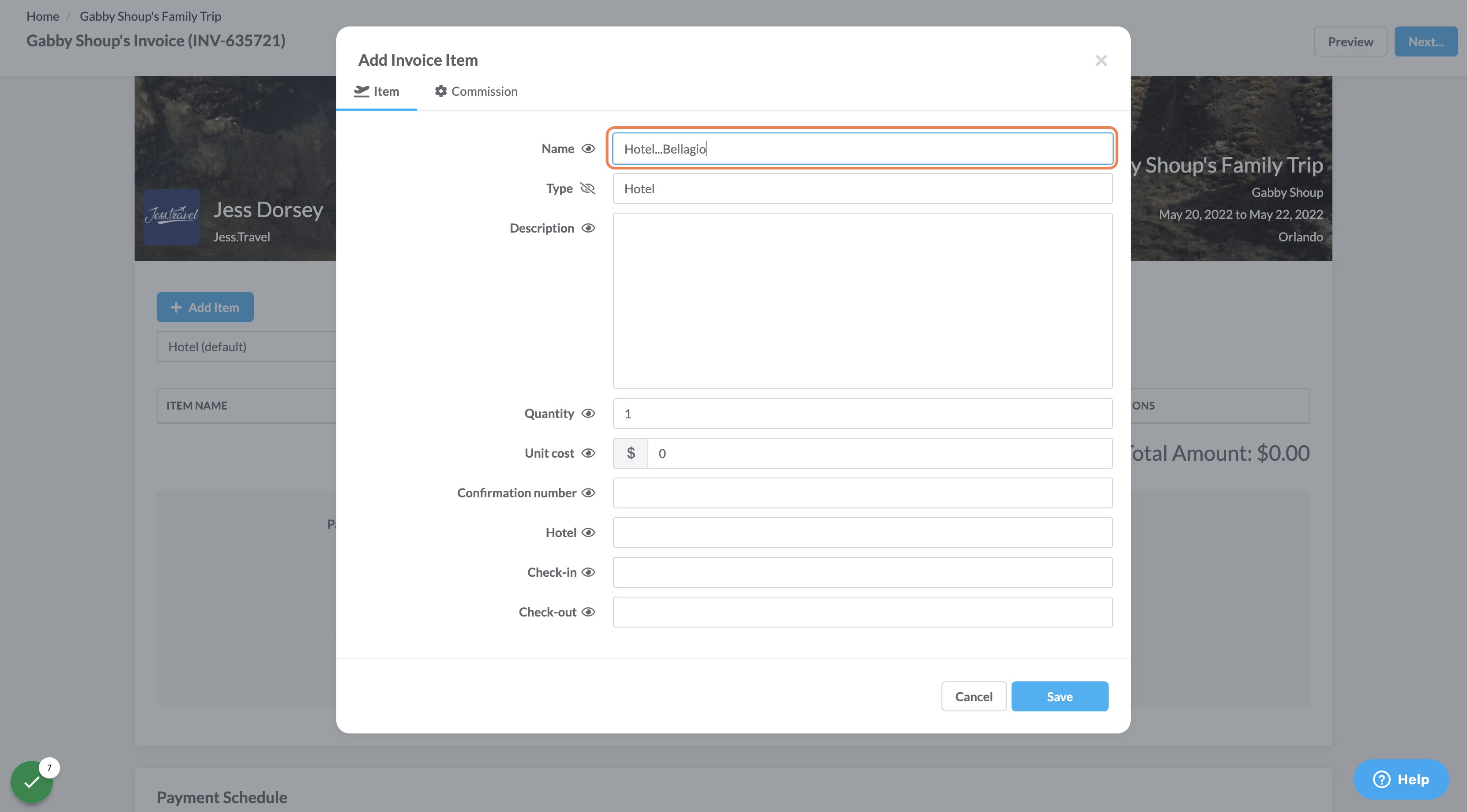Screen dimensions: 1467x812
Task: Open Gabby Shoup's Family Trip breadcrumb
Action: [x=150, y=16]
